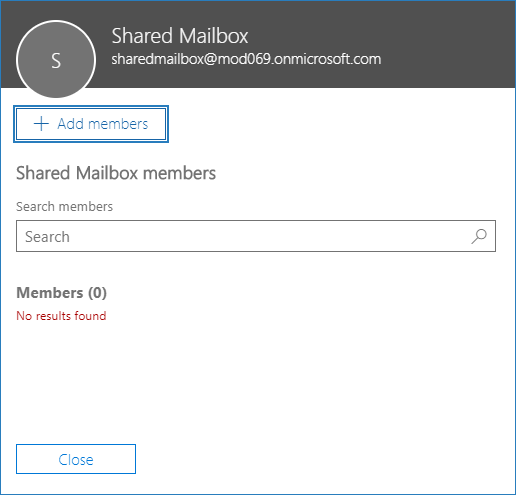This screenshot has width=516, height=495.
Task: Close the Shared Mailbox panel
Action: tap(76, 459)
